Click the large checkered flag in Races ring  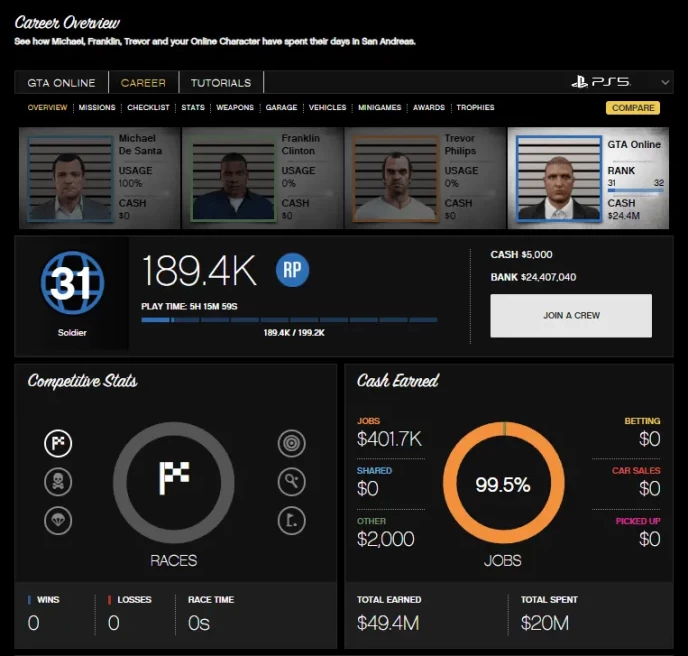click(x=174, y=478)
